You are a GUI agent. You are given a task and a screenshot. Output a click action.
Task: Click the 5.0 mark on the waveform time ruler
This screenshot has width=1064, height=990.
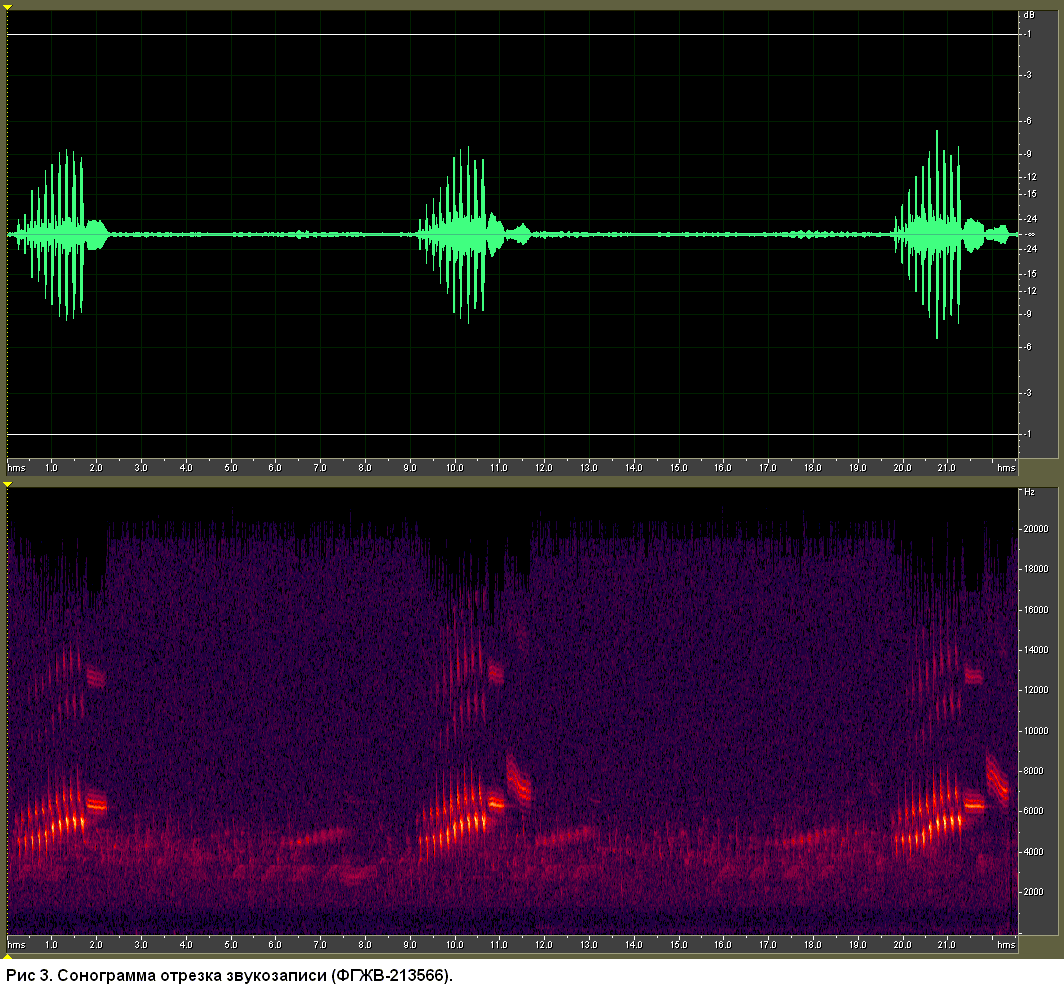click(x=231, y=468)
